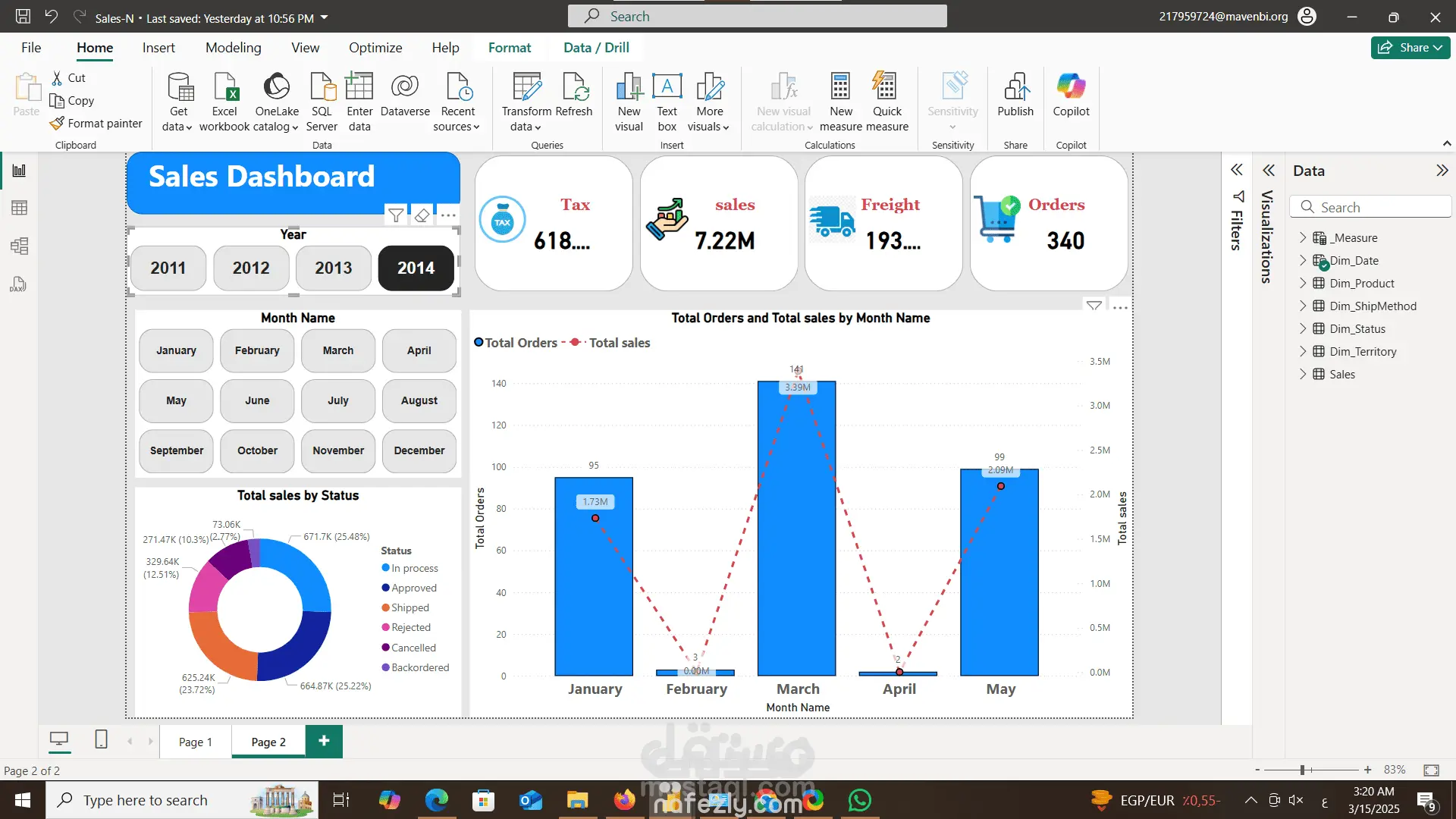The width and height of the screenshot is (1456, 819).
Task: Open the Copilot ribbon button
Action: coord(1071,95)
